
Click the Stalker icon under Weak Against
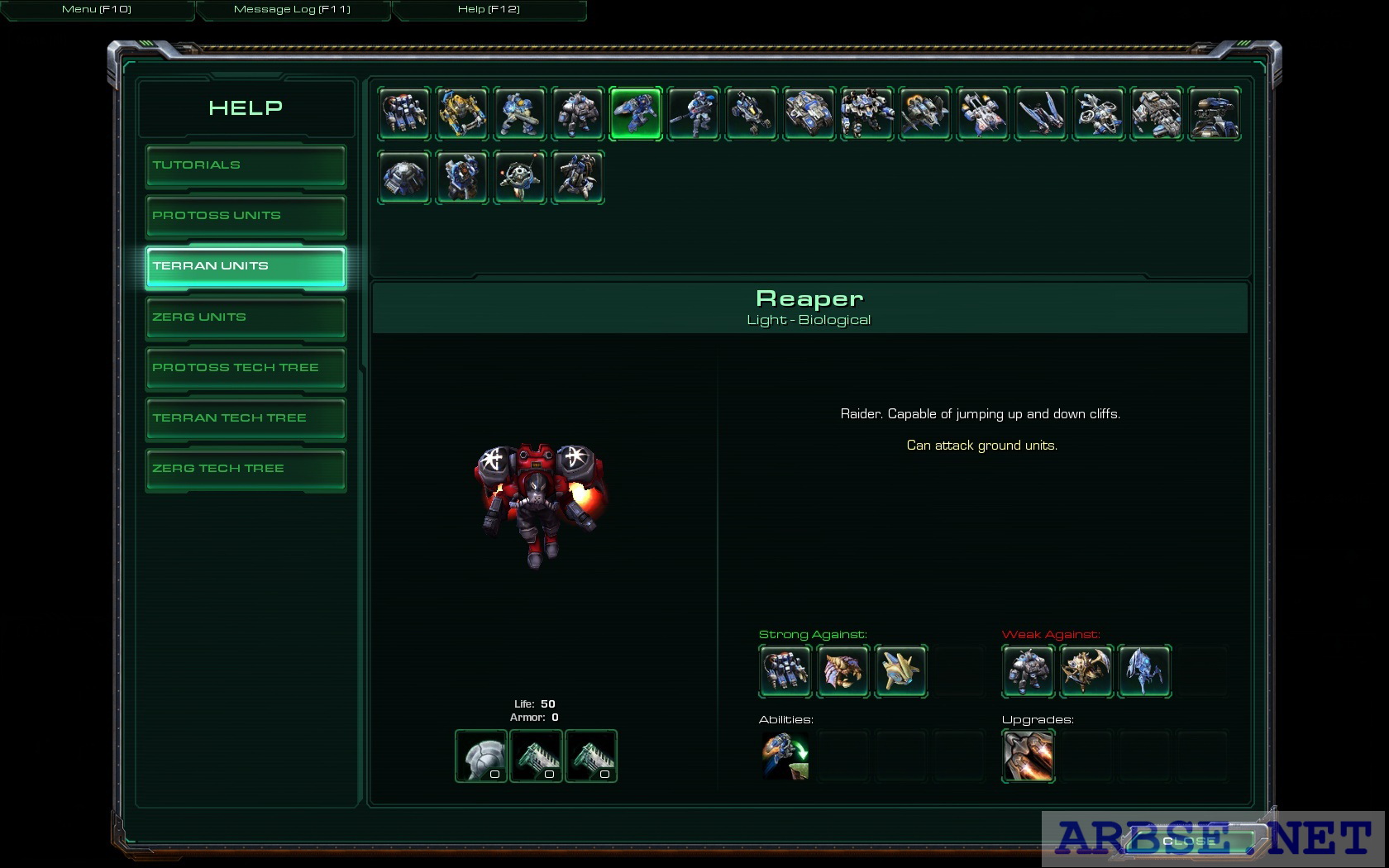pos(1143,671)
